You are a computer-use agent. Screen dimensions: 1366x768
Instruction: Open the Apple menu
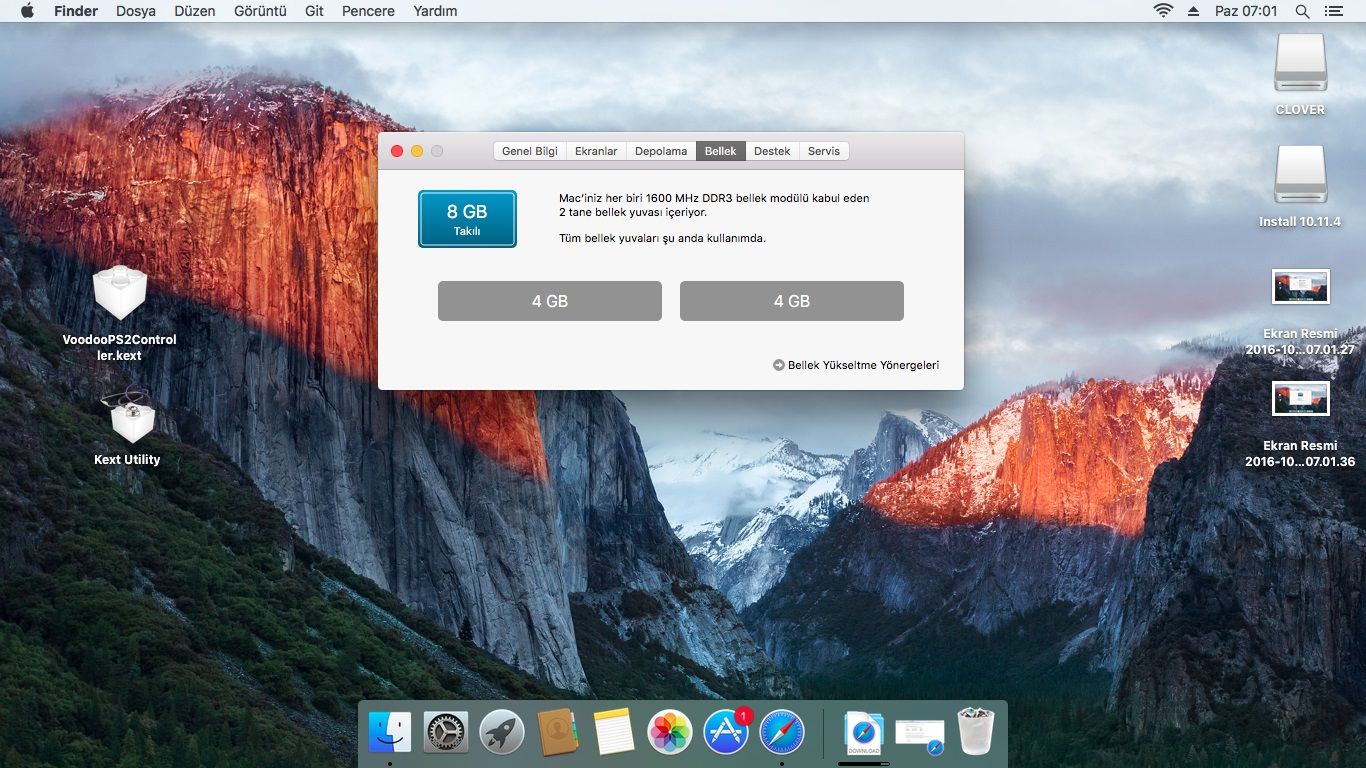(x=27, y=11)
